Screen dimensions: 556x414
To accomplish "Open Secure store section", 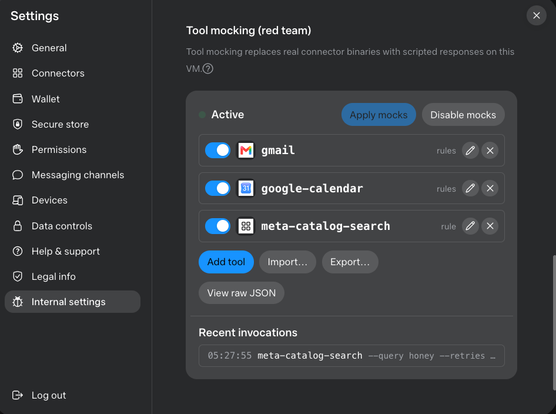I will pos(72,124).
